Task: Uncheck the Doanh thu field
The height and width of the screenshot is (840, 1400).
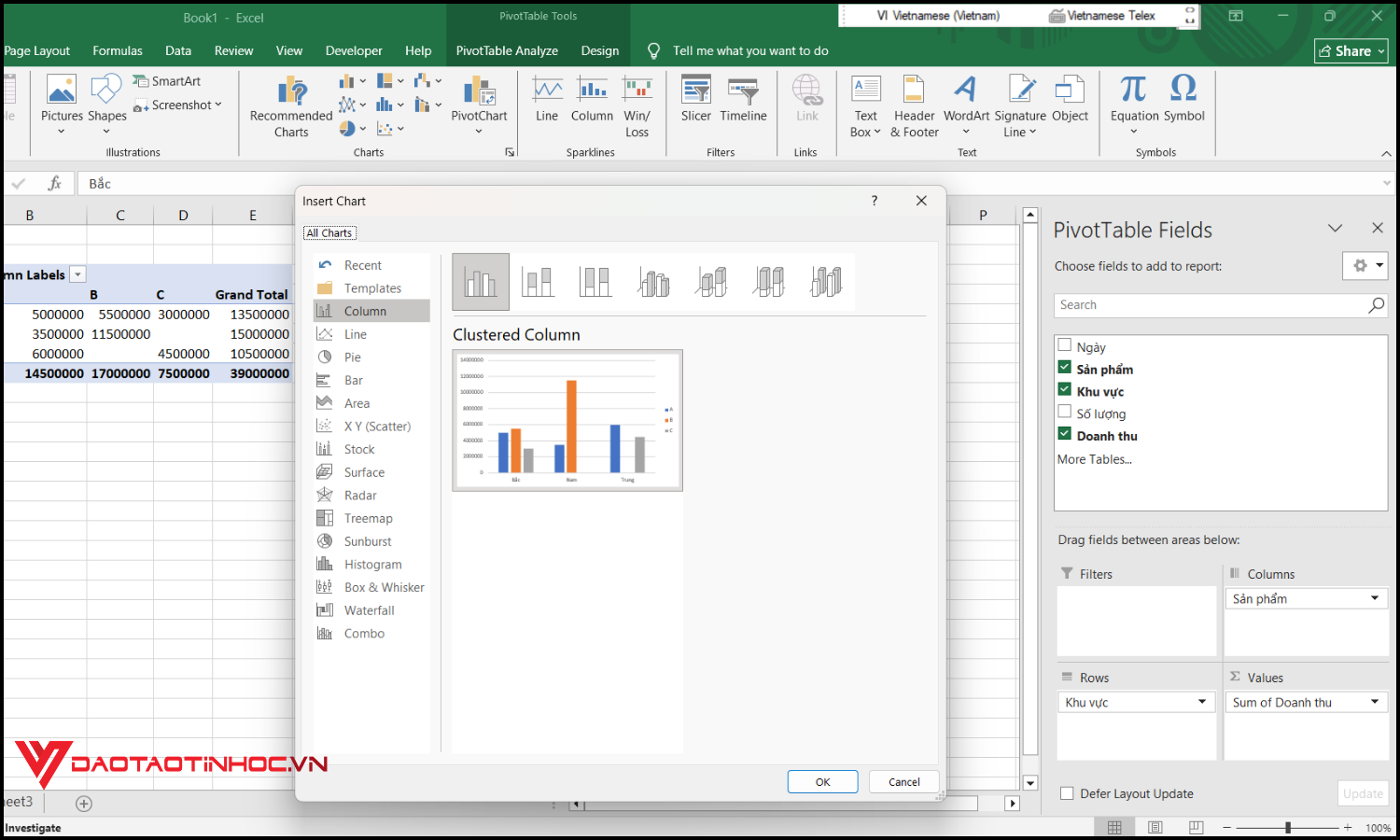Action: coord(1064,433)
